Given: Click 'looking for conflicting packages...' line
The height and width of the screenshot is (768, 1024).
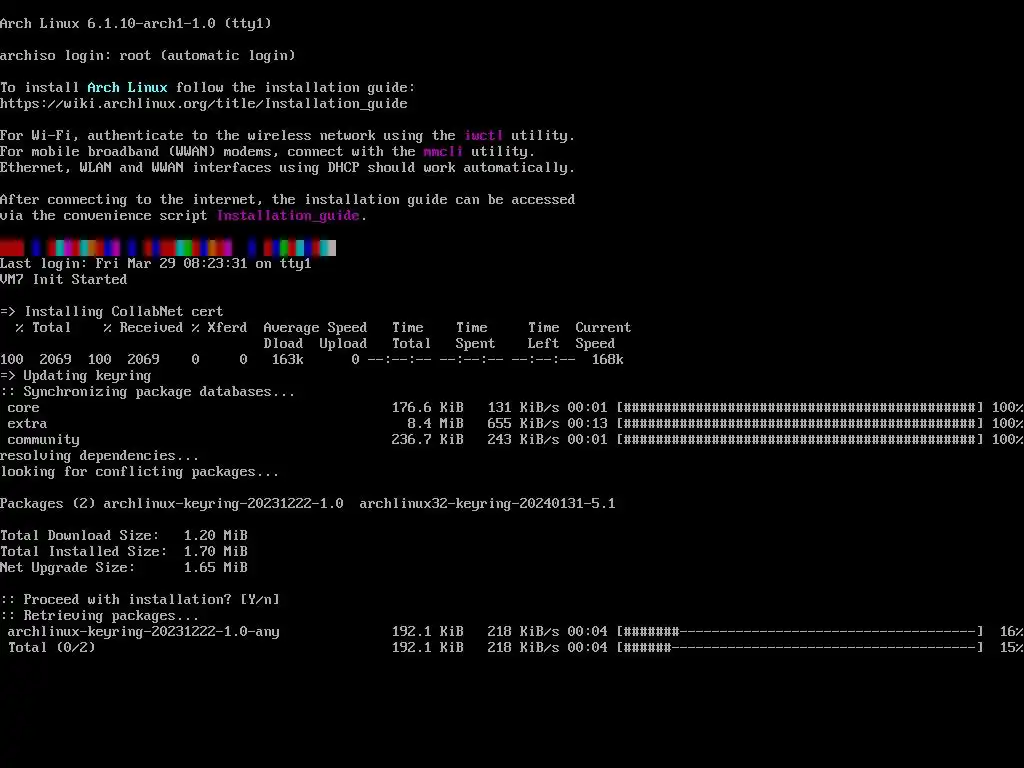Looking at the screenshot, I should point(139,472).
